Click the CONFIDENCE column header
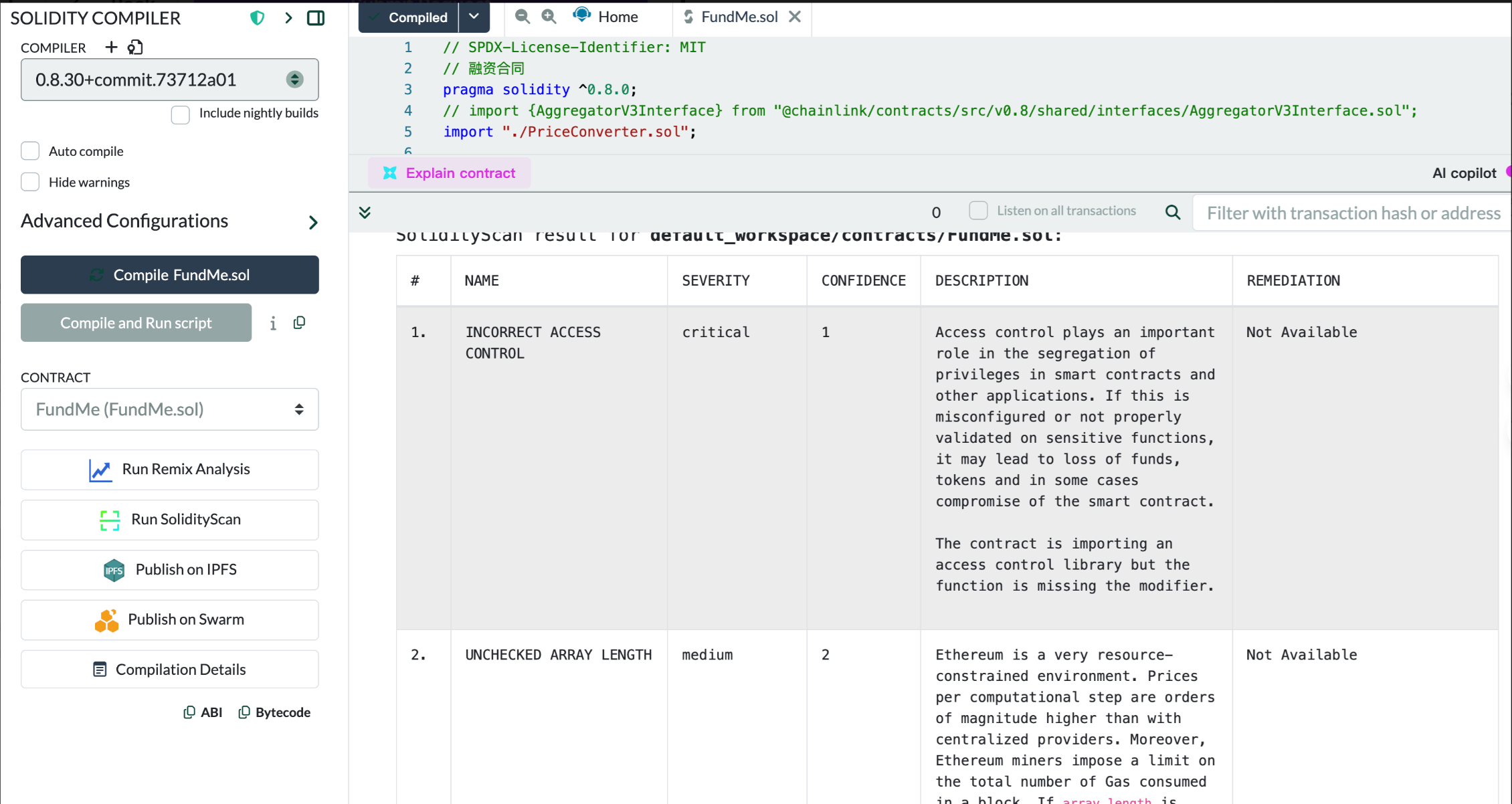The height and width of the screenshot is (804, 1512). coord(864,281)
